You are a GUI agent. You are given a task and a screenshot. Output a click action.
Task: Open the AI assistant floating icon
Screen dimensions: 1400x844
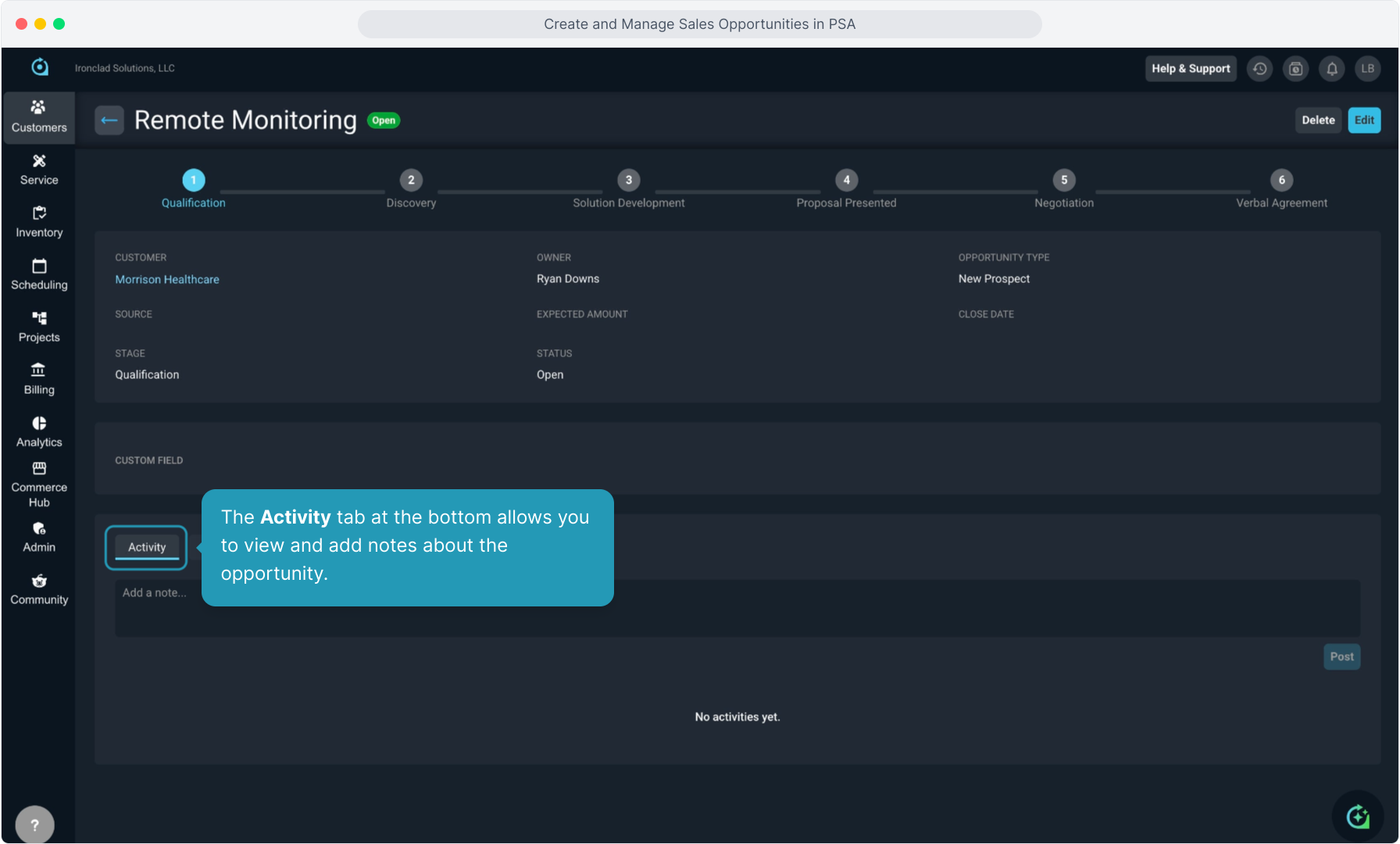(1358, 817)
